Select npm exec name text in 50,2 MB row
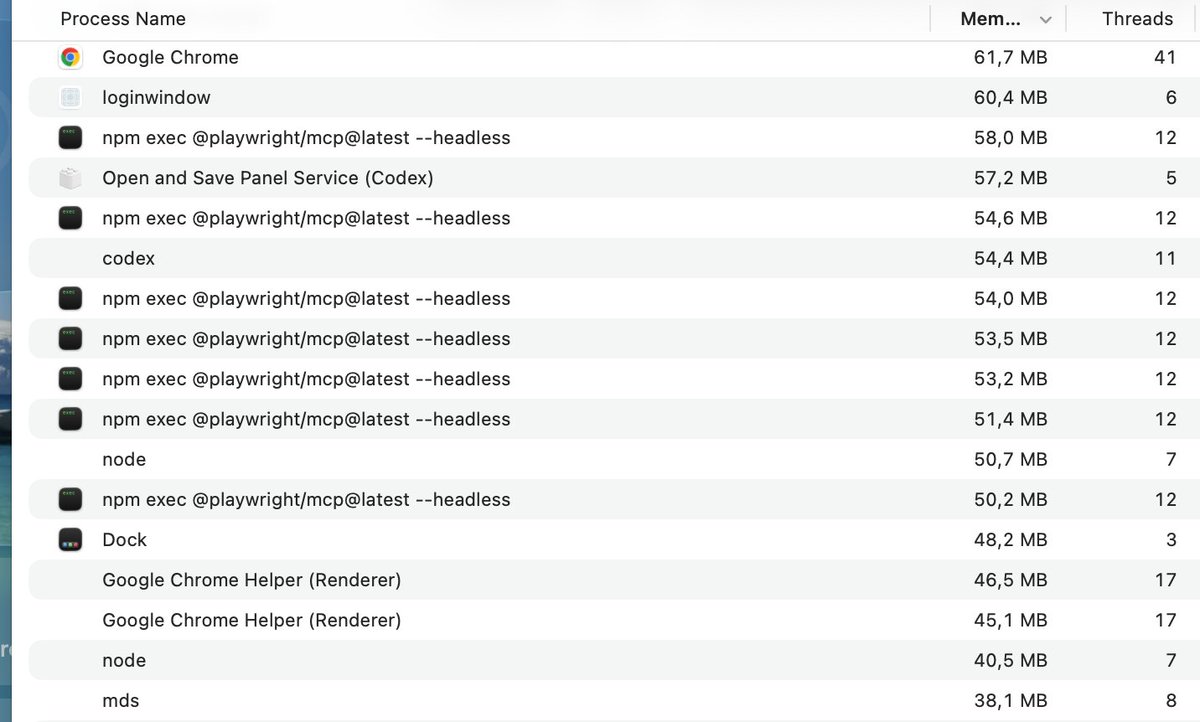This screenshot has height=722, width=1200. 306,499
